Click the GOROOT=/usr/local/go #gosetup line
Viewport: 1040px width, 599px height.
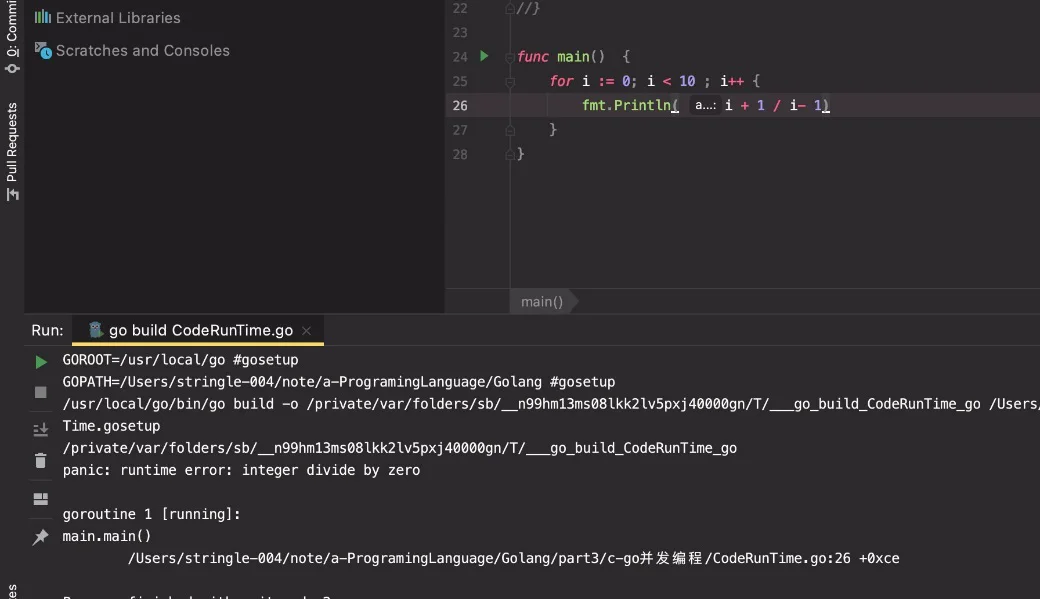180,360
